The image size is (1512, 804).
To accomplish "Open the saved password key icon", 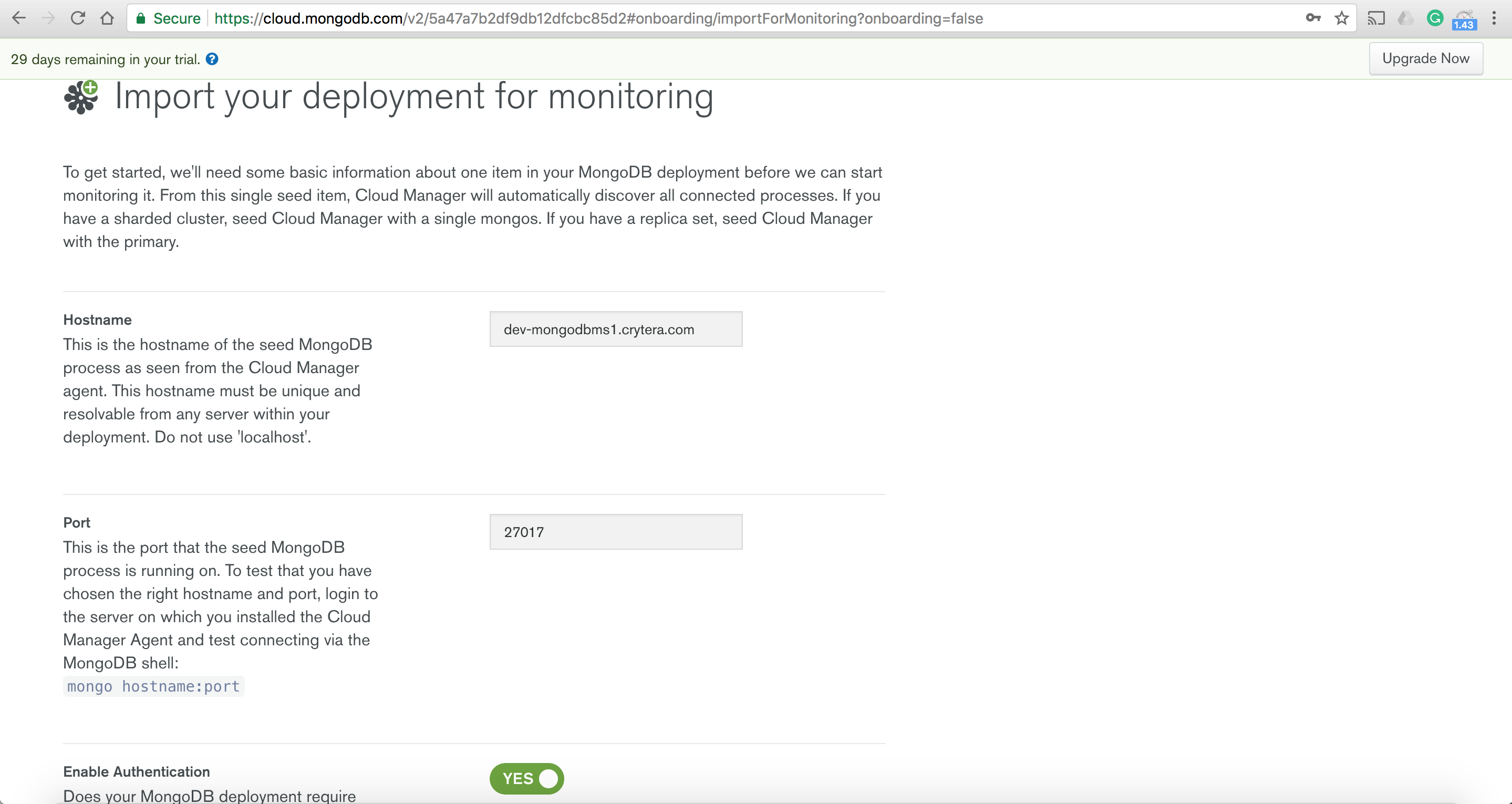I will [x=1313, y=18].
